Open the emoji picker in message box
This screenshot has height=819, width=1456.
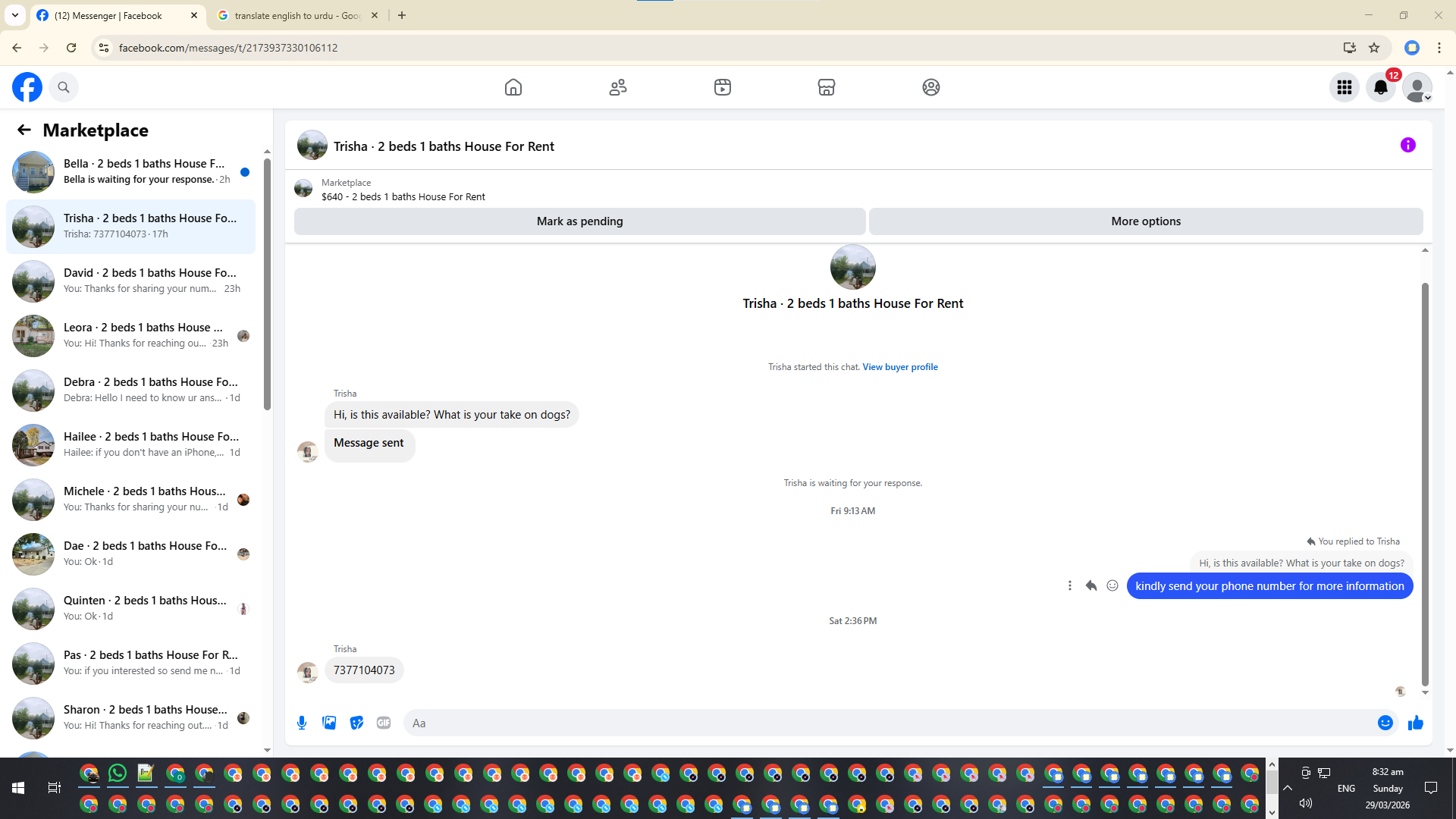pos(1385,723)
